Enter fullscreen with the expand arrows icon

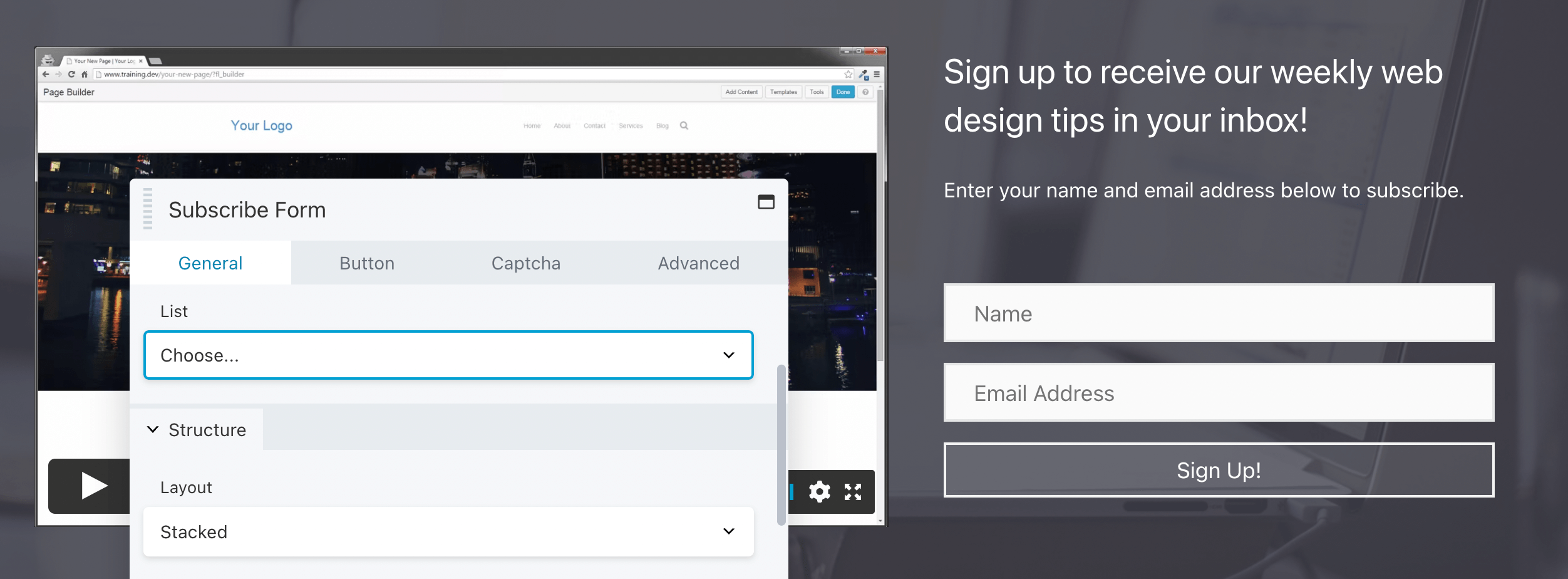(x=853, y=492)
